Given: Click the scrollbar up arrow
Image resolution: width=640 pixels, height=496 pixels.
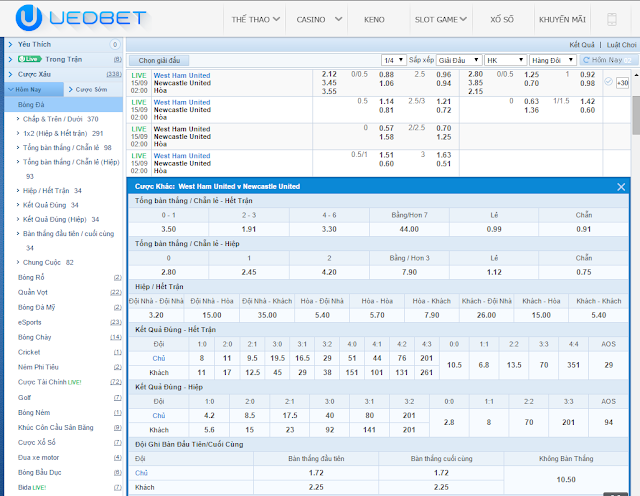Looking at the screenshot, I should [x=636, y=75].
